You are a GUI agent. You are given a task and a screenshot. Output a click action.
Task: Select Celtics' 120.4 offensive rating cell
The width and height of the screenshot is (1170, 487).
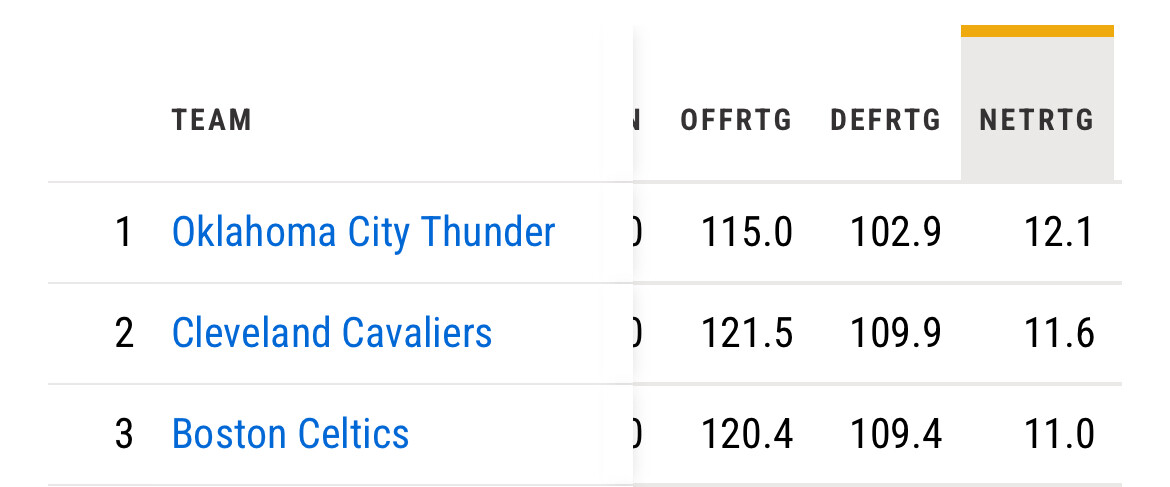coord(746,434)
